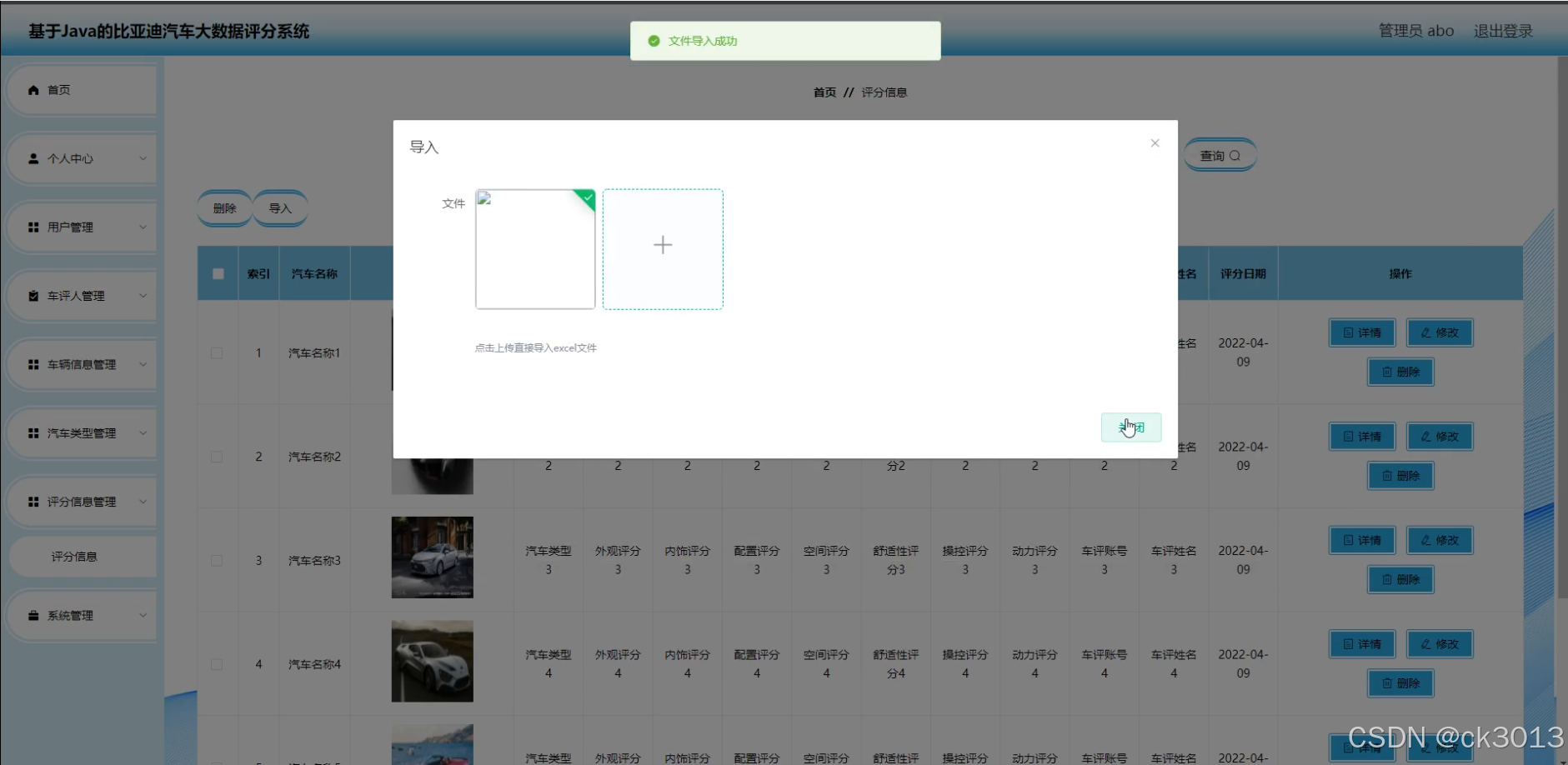Open 详情 for row 3
The height and width of the screenshot is (765, 1568).
[x=1362, y=540]
